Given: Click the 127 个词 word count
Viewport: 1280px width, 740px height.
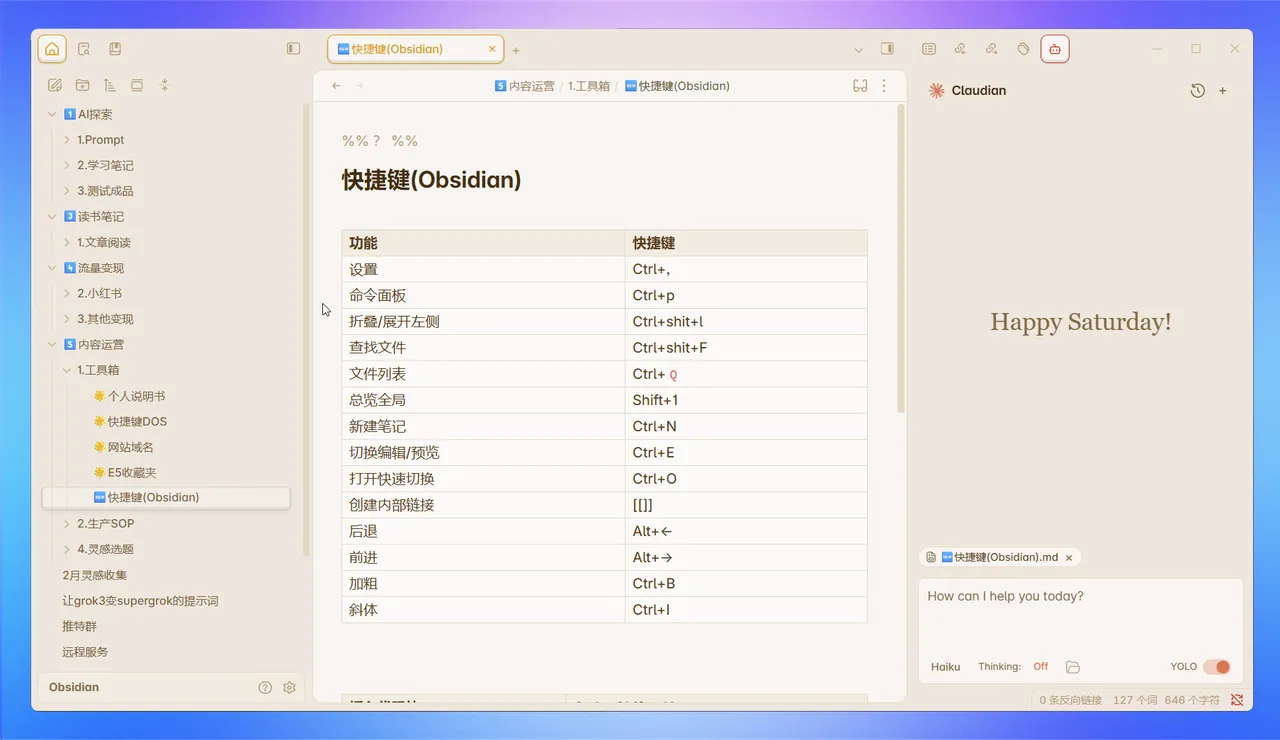Looking at the screenshot, I should (1133, 700).
